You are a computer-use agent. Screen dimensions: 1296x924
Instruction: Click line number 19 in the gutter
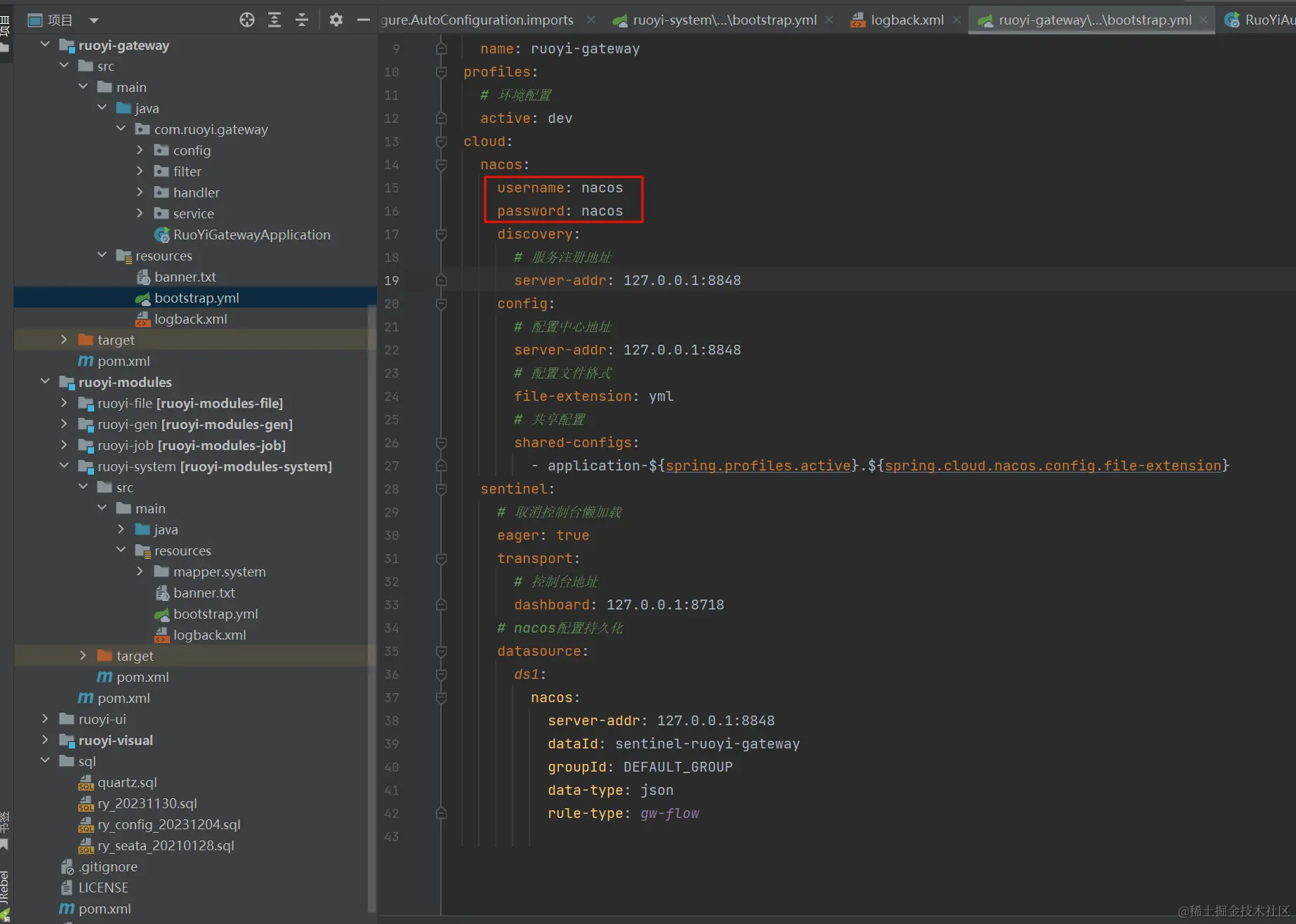tap(392, 280)
